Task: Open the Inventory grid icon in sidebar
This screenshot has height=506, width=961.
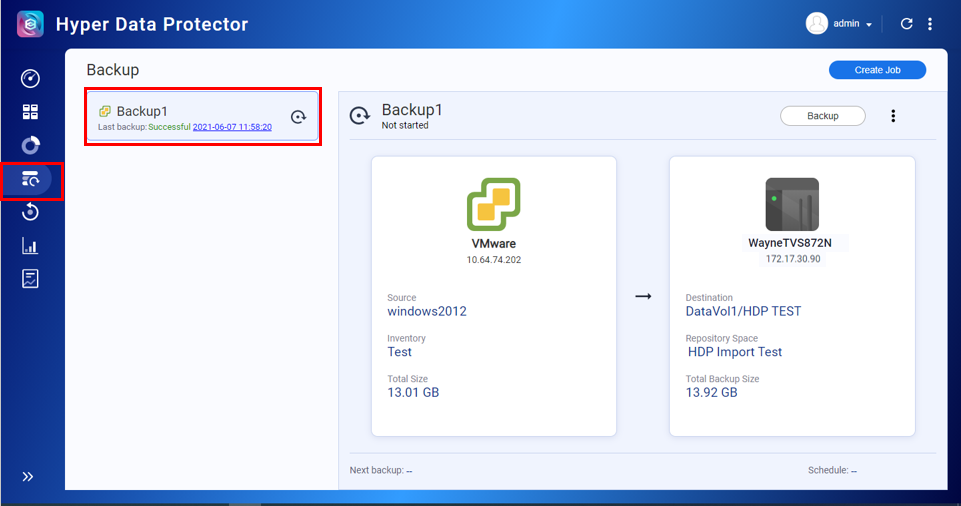Action: [30, 112]
